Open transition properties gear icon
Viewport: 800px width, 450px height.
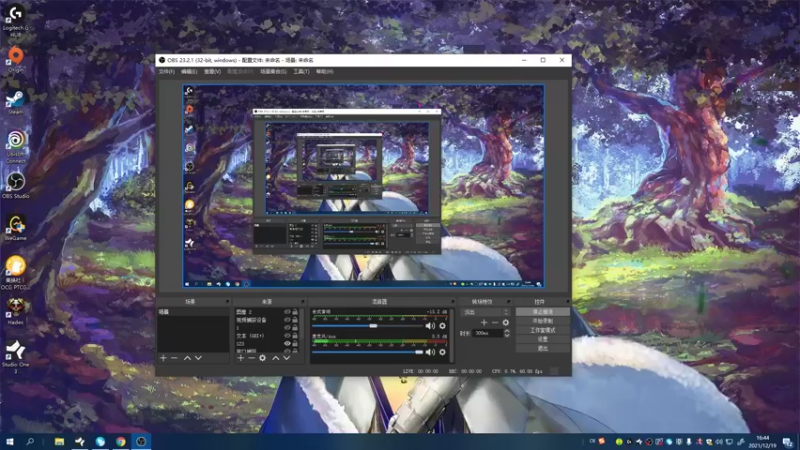506,322
